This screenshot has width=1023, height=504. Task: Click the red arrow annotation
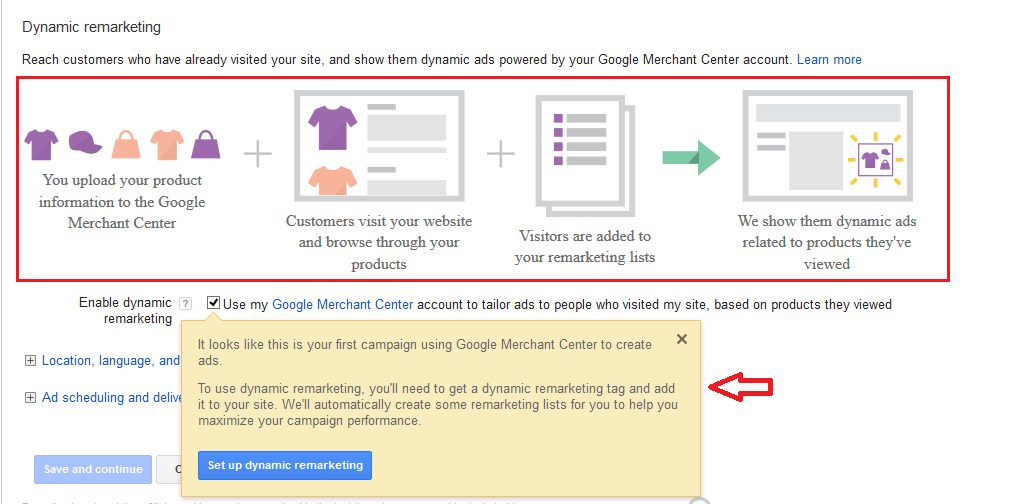(x=741, y=387)
